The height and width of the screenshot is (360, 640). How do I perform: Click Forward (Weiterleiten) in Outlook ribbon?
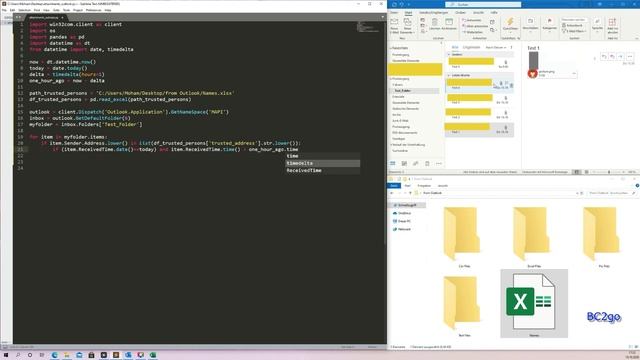tap(473, 32)
